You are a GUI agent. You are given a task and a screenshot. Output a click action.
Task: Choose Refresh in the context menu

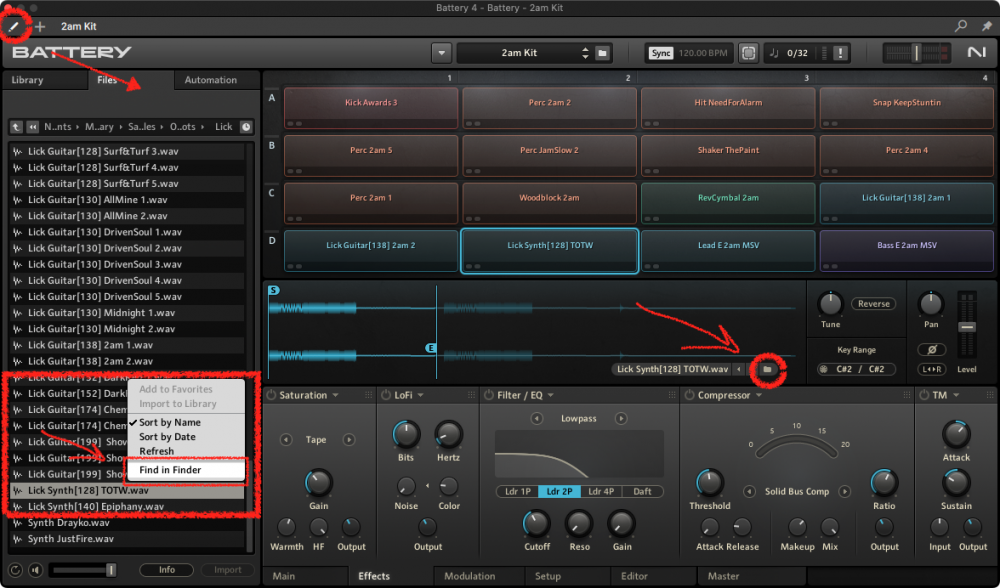click(x=156, y=452)
